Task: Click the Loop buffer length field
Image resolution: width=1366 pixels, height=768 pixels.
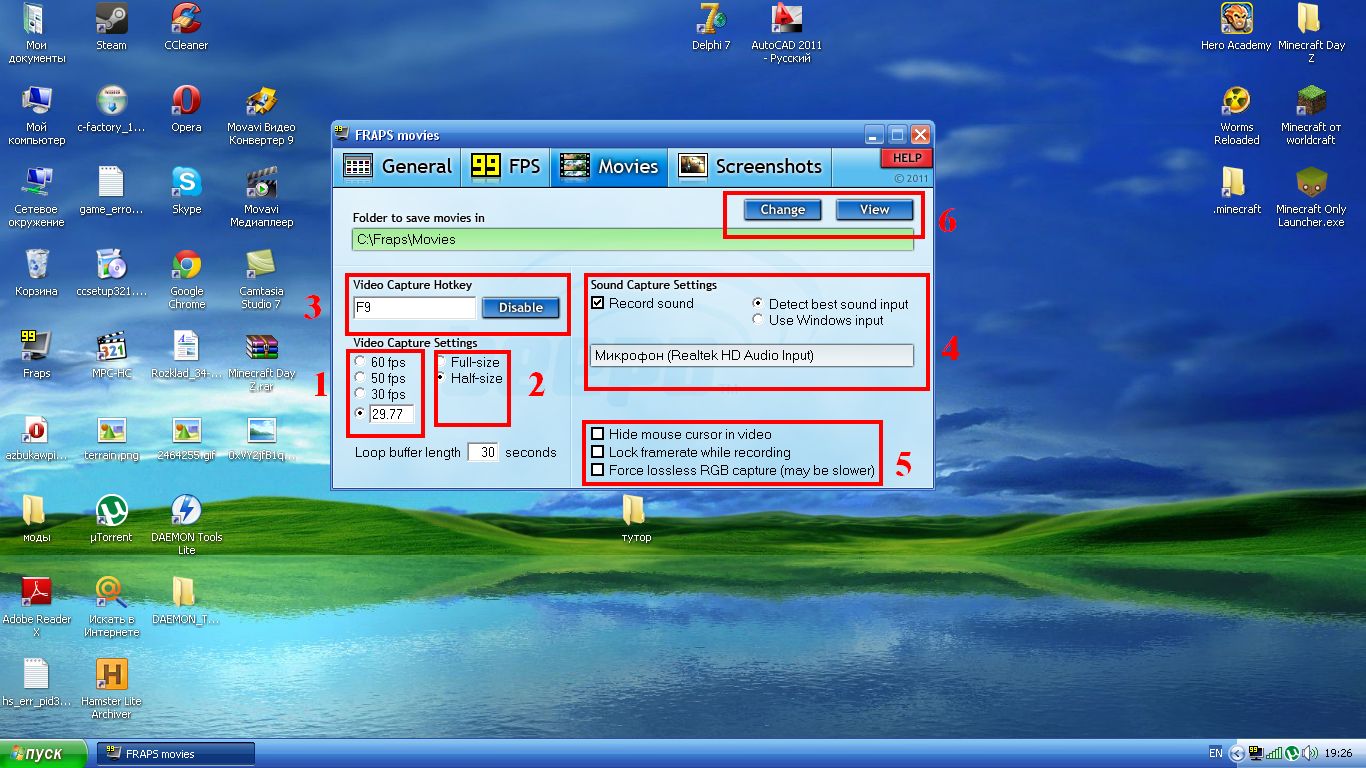Action: coord(483,452)
